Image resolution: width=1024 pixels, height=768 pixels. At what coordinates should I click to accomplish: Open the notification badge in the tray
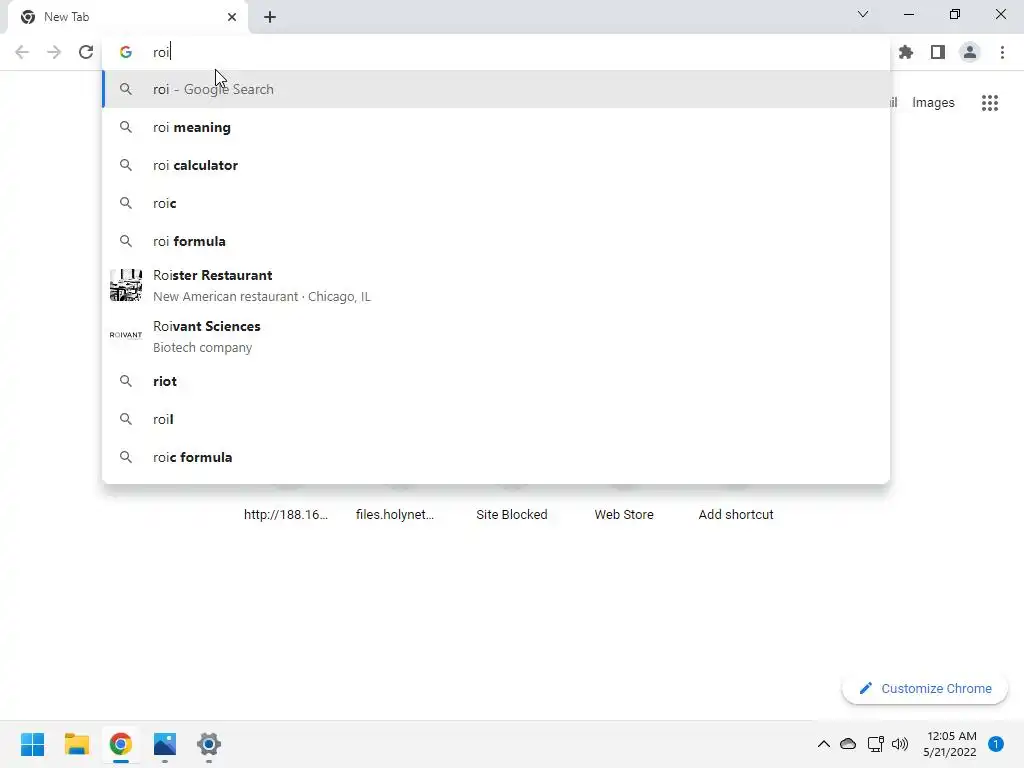tap(996, 744)
